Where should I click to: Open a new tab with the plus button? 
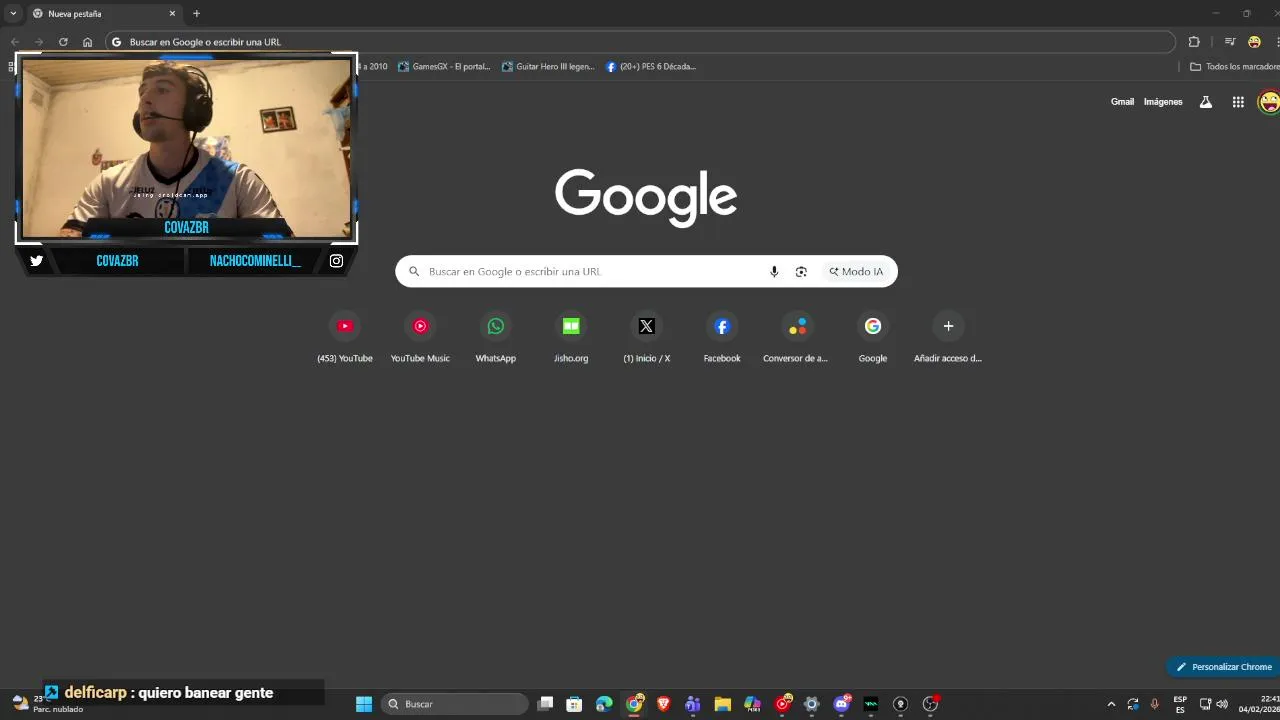(196, 14)
